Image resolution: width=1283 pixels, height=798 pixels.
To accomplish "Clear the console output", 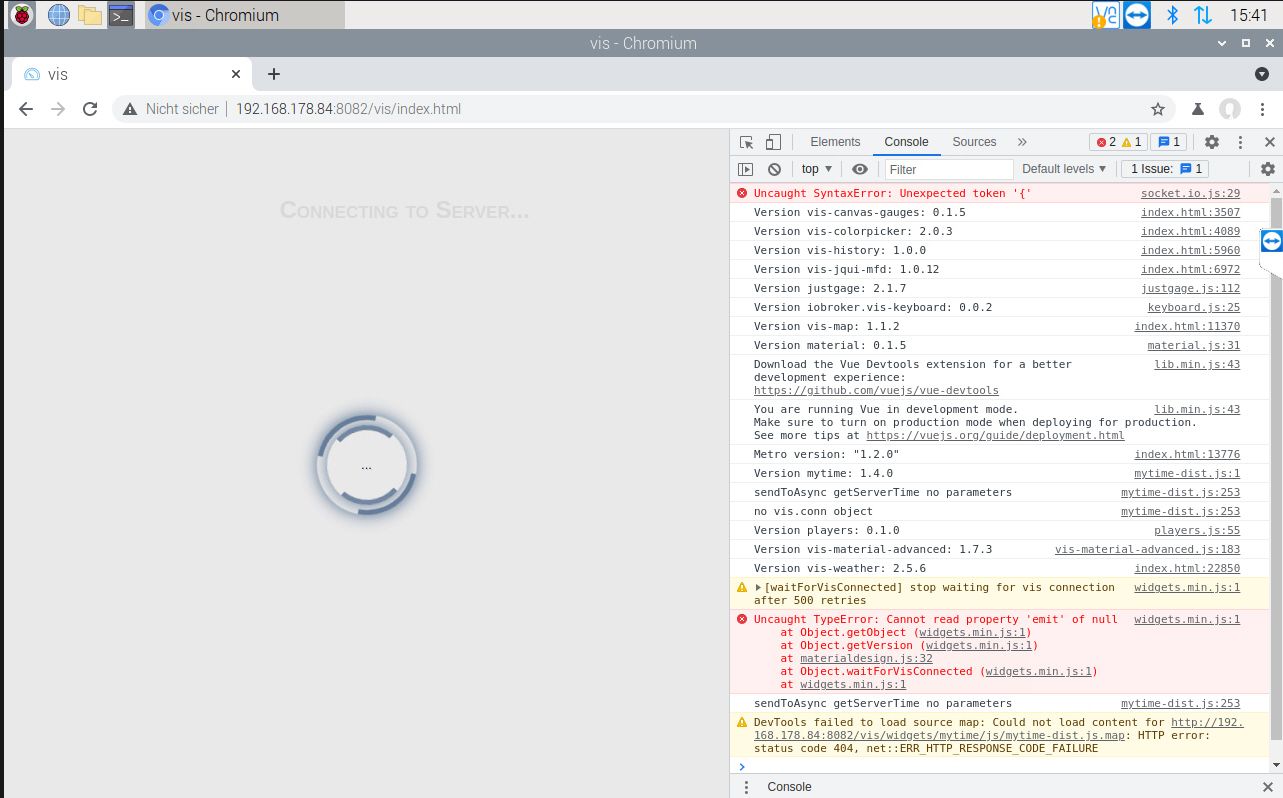I will [774, 169].
